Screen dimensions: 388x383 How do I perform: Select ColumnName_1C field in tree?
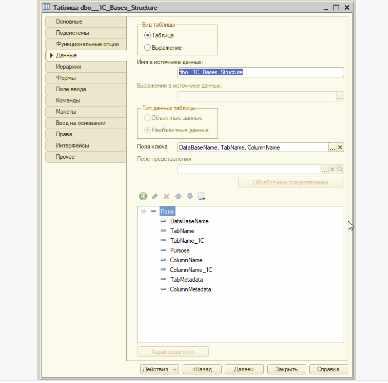click(191, 270)
